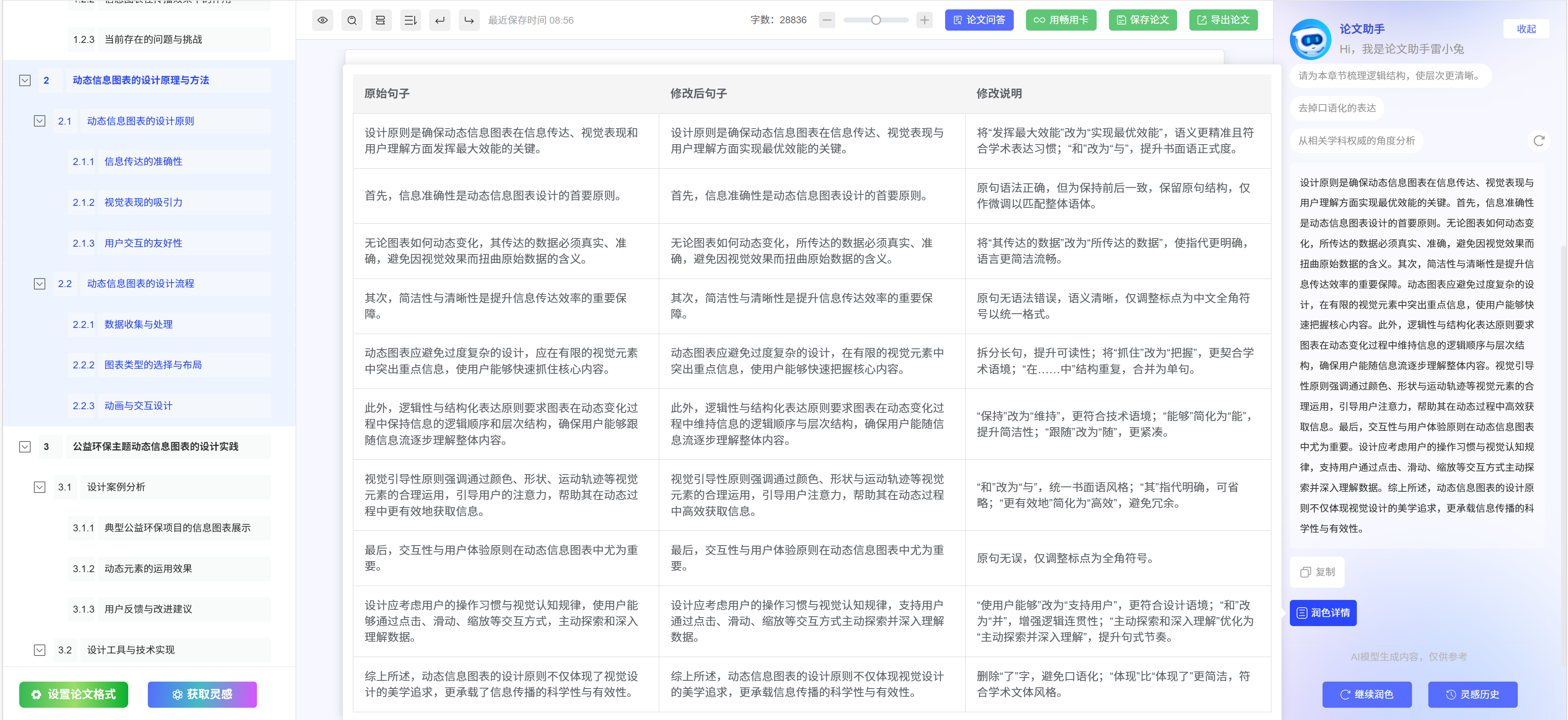Click the magnifier search icon

352,20
